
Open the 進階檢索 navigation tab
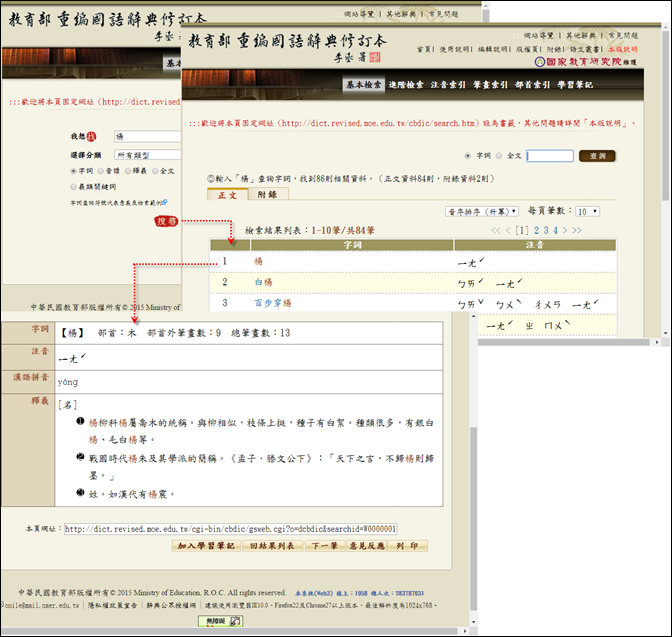point(406,84)
